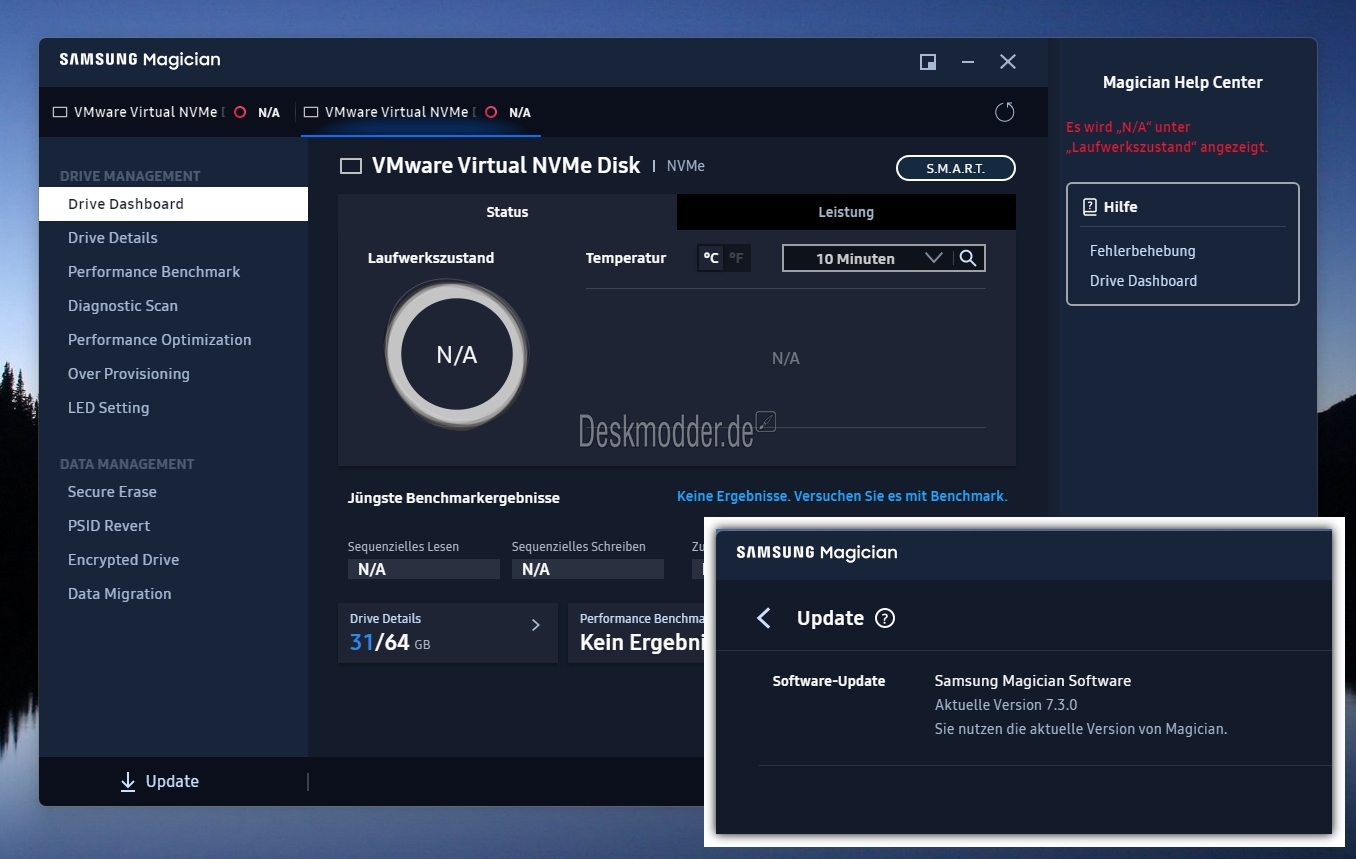The height and width of the screenshot is (859, 1356).
Task: Switch to the Leistung tab
Action: pos(846,212)
